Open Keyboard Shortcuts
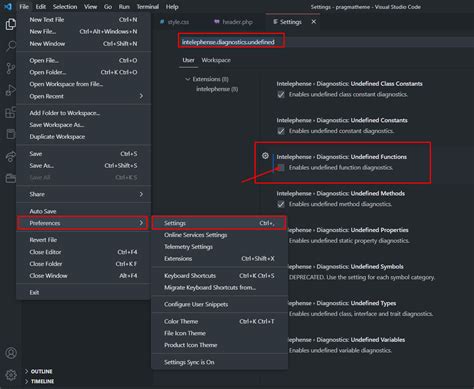474x389 pixels. pyautogui.click(x=220, y=276)
